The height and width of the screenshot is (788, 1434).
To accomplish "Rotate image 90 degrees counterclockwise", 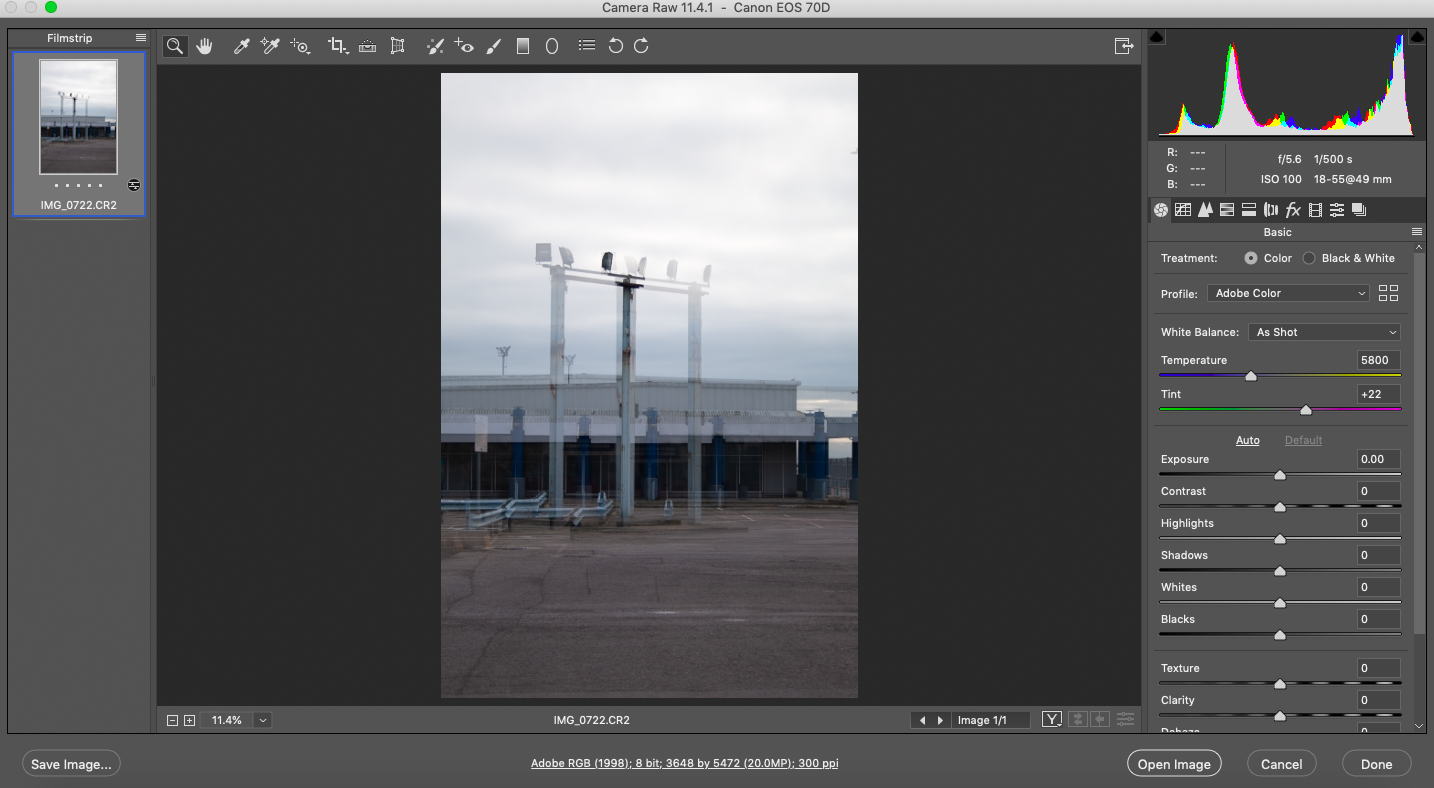I will 616,46.
